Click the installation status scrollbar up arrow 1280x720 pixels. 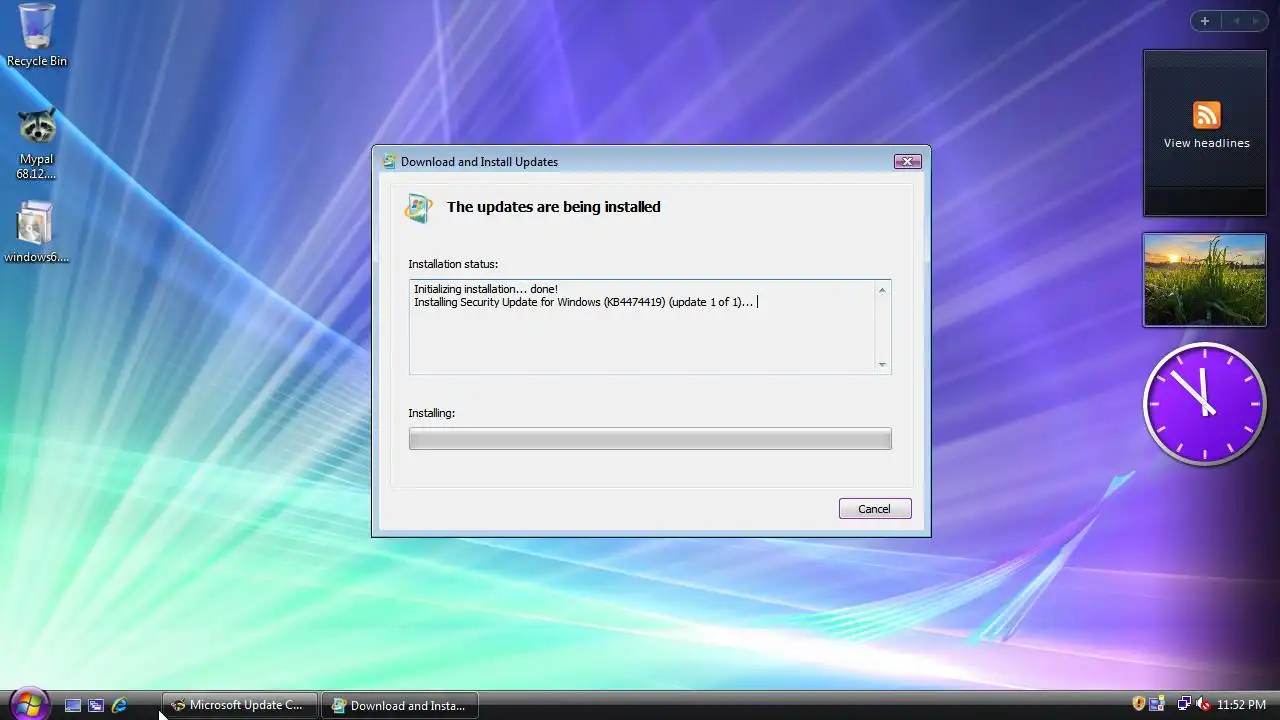point(882,290)
